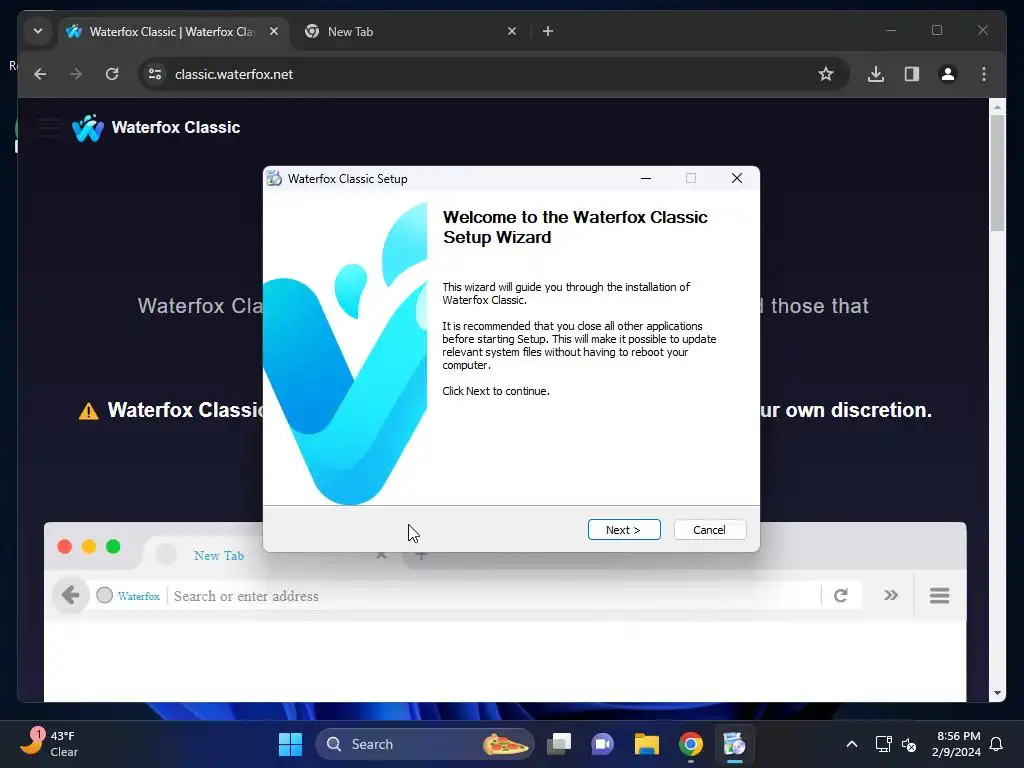Image resolution: width=1024 pixels, height=768 pixels.
Task: Click the Waterfox Classic logo on page
Action: [88, 128]
